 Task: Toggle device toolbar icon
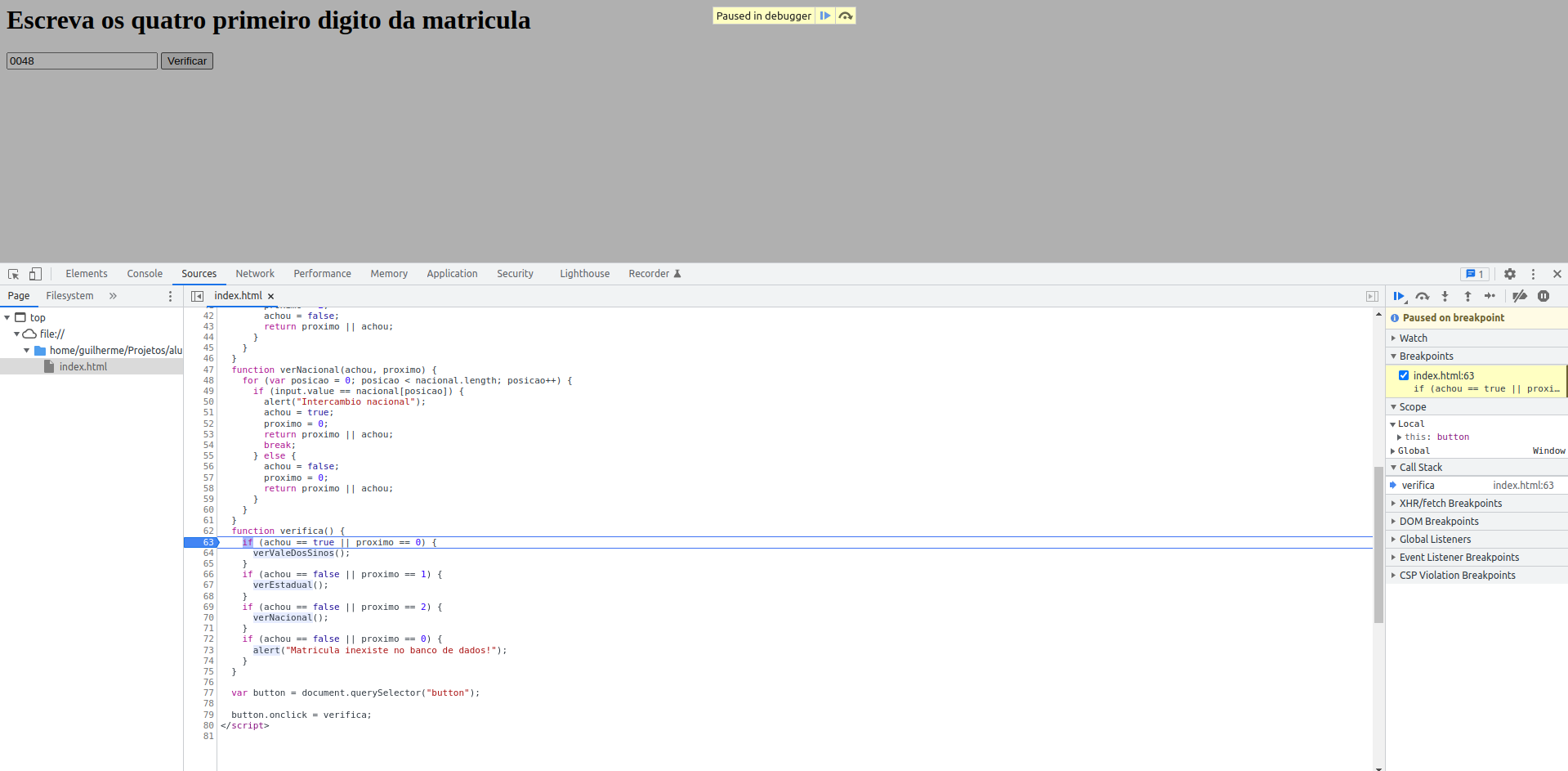pos(35,274)
